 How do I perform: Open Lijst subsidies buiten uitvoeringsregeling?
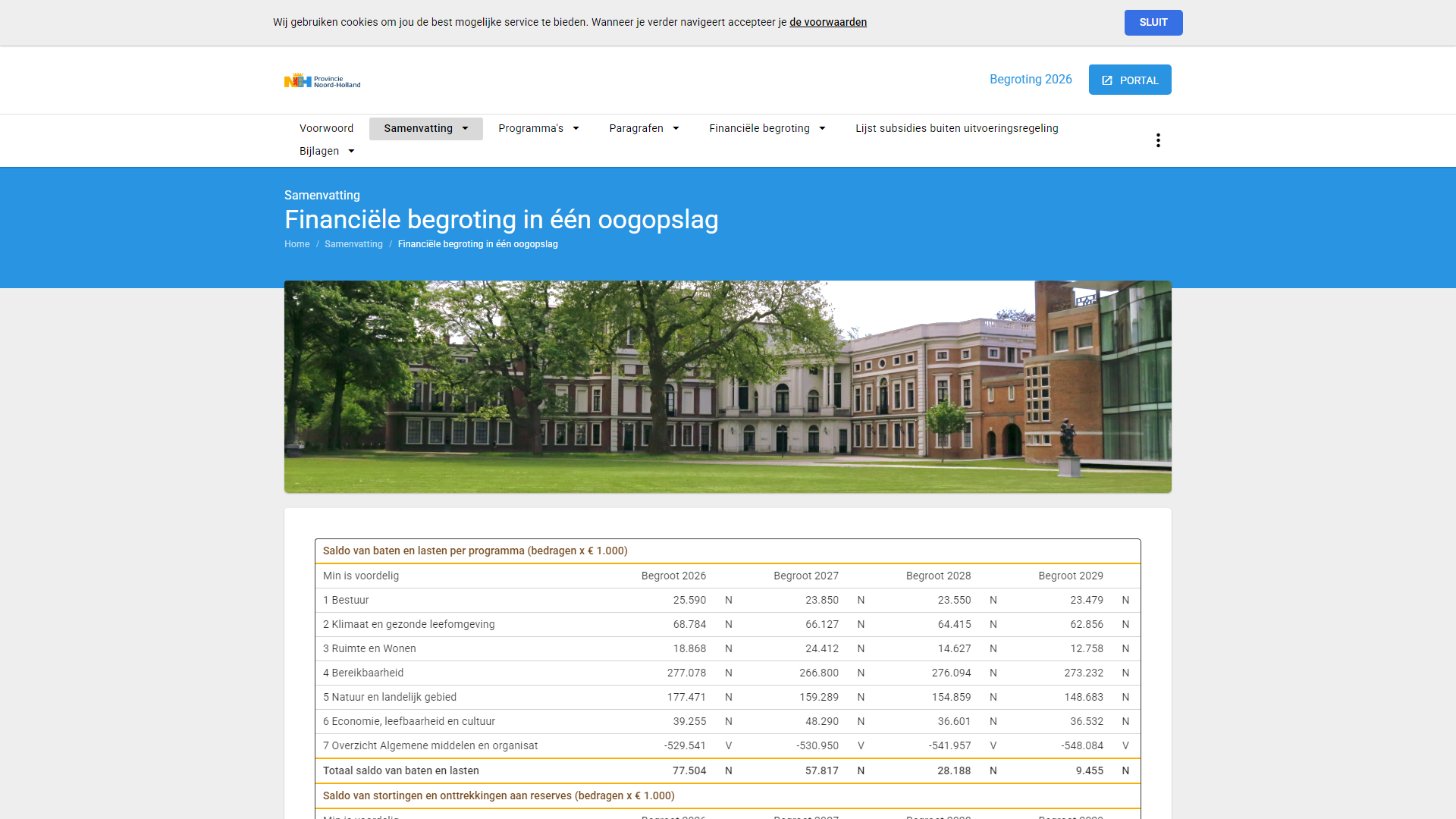pyautogui.click(x=956, y=129)
